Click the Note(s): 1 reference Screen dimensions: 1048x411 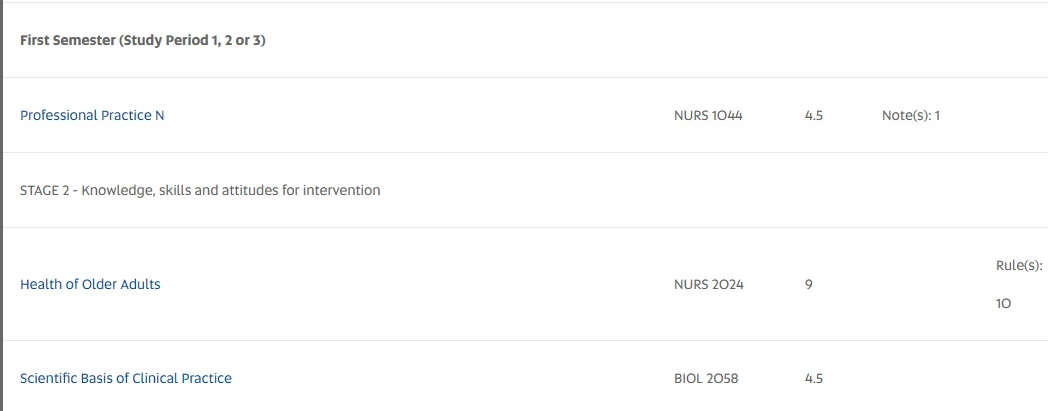(910, 115)
